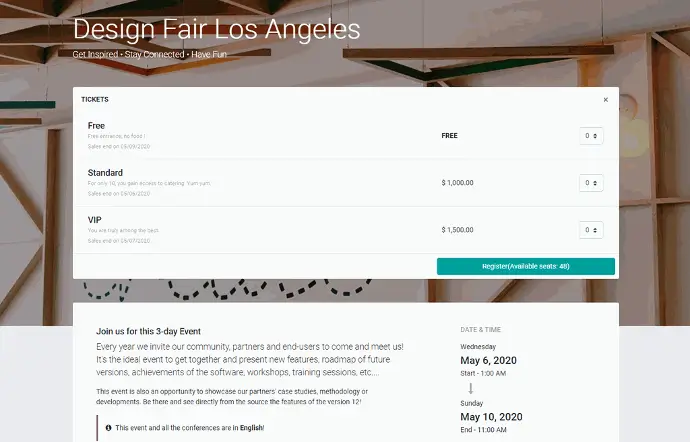690x442 pixels.
Task: Click the $ 1,000.00 Standard price
Action: click(457, 183)
